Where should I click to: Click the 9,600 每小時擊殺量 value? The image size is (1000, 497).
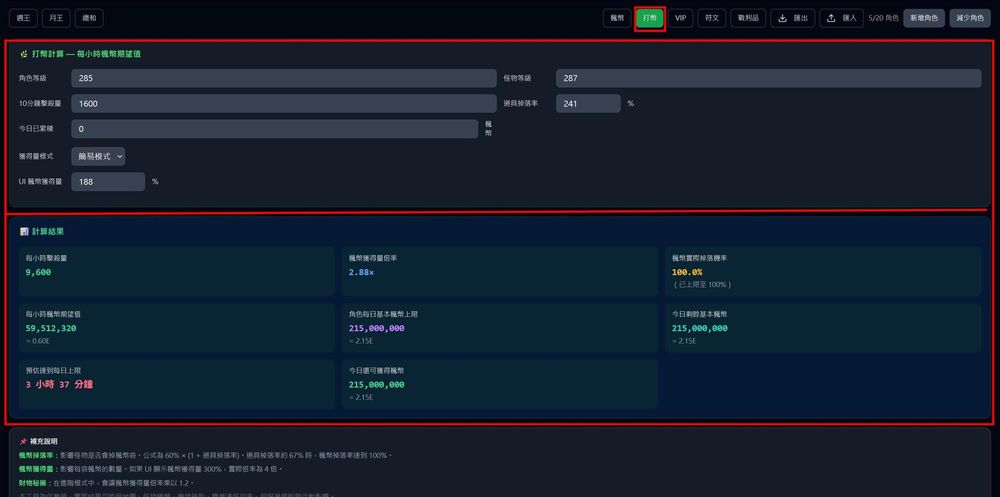tap(38, 272)
